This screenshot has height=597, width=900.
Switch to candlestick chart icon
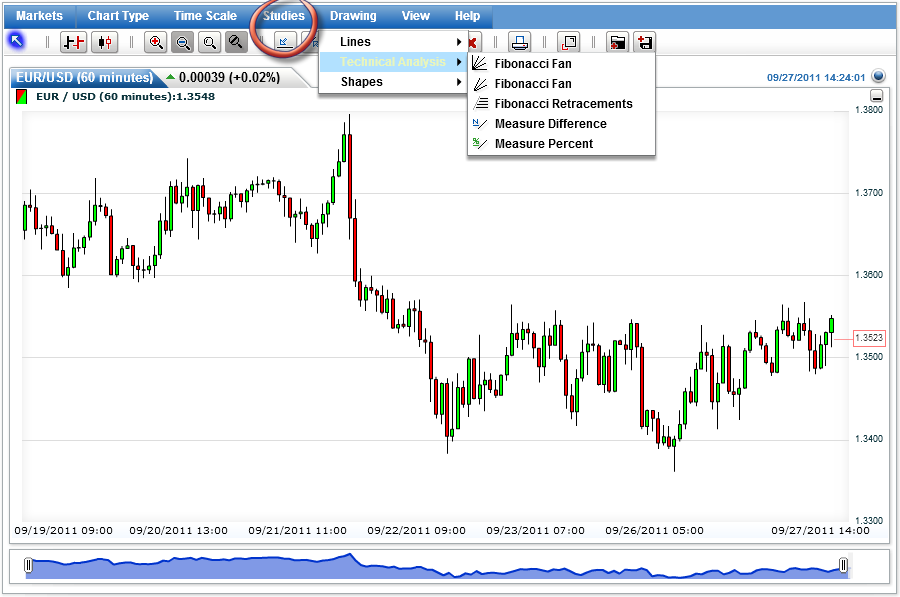[x=104, y=42]
